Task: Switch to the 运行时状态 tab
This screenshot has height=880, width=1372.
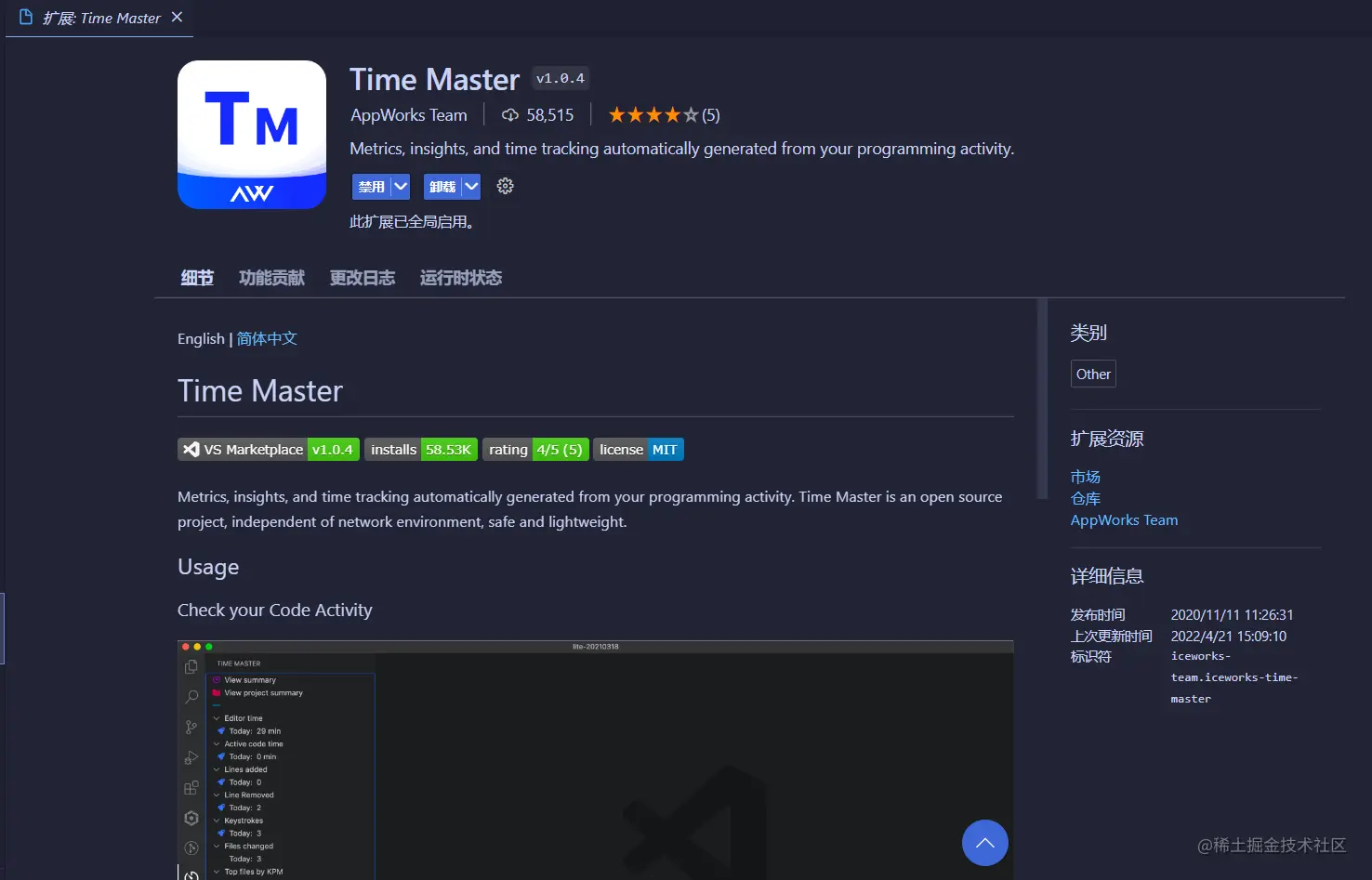Action: tap(461, 278)
